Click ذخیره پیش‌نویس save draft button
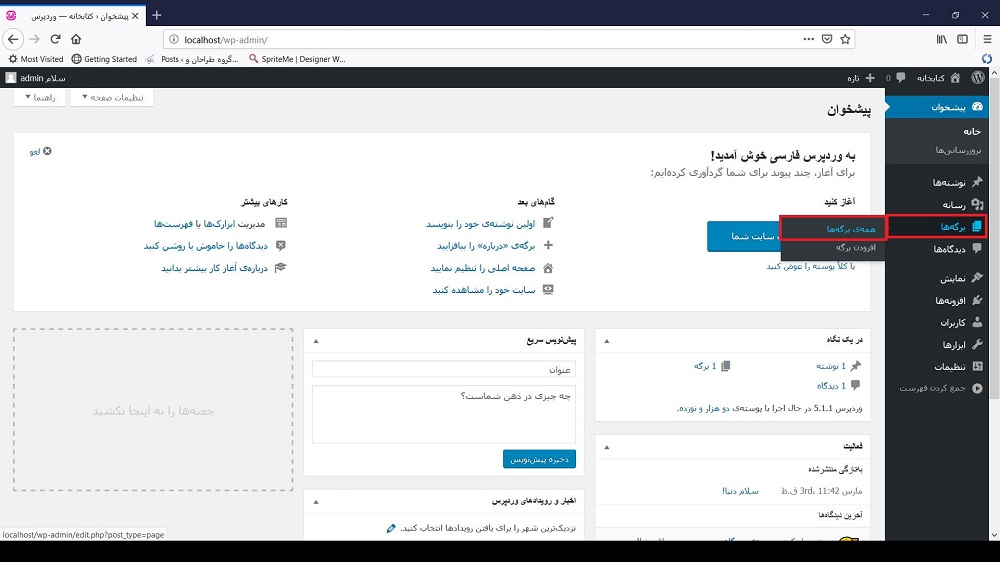This screenshot has width=1000, height=562. pyautogui.click(x=539, y=459)
